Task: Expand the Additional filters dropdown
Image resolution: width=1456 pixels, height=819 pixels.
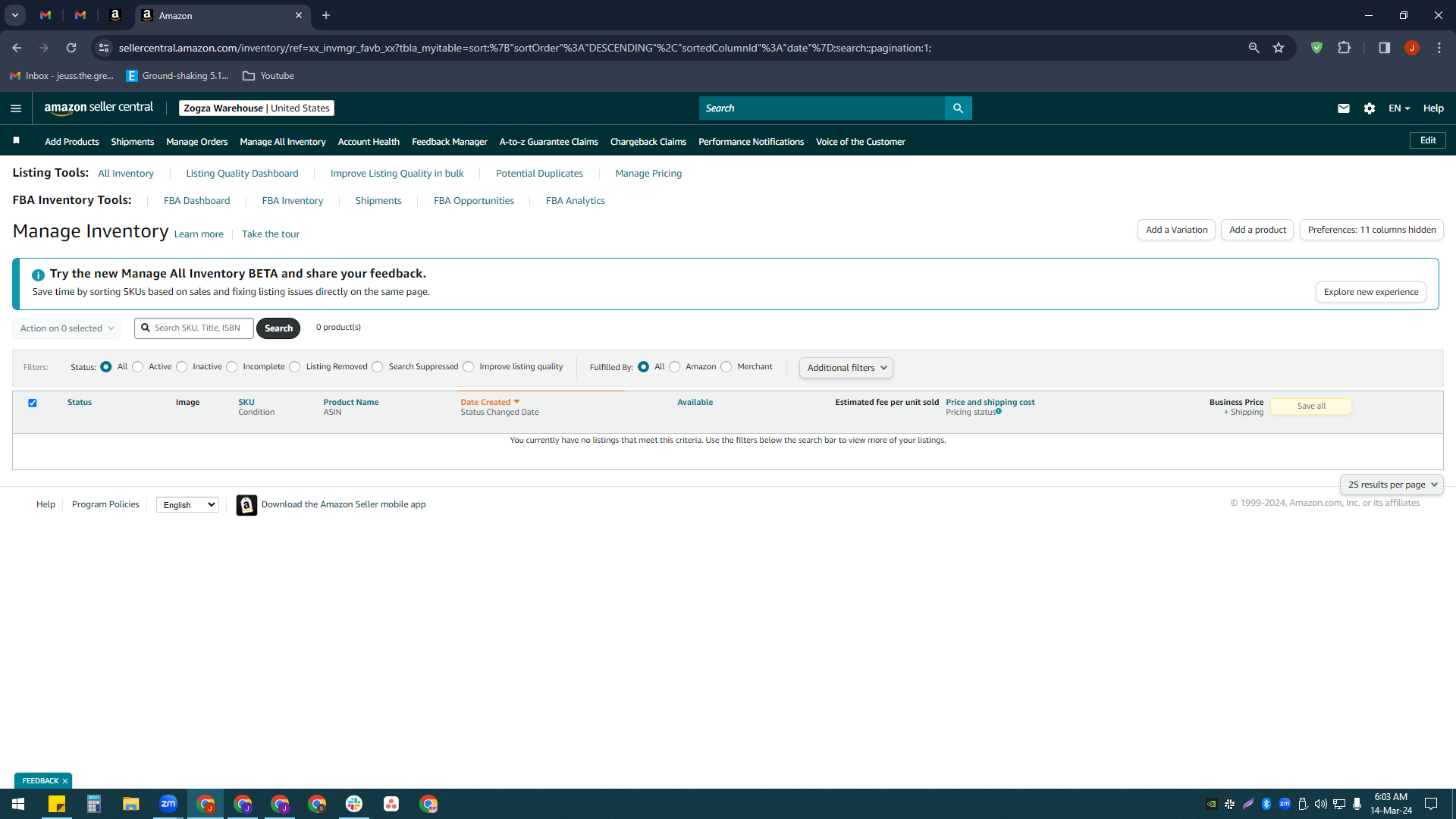Action: point(846,368)
